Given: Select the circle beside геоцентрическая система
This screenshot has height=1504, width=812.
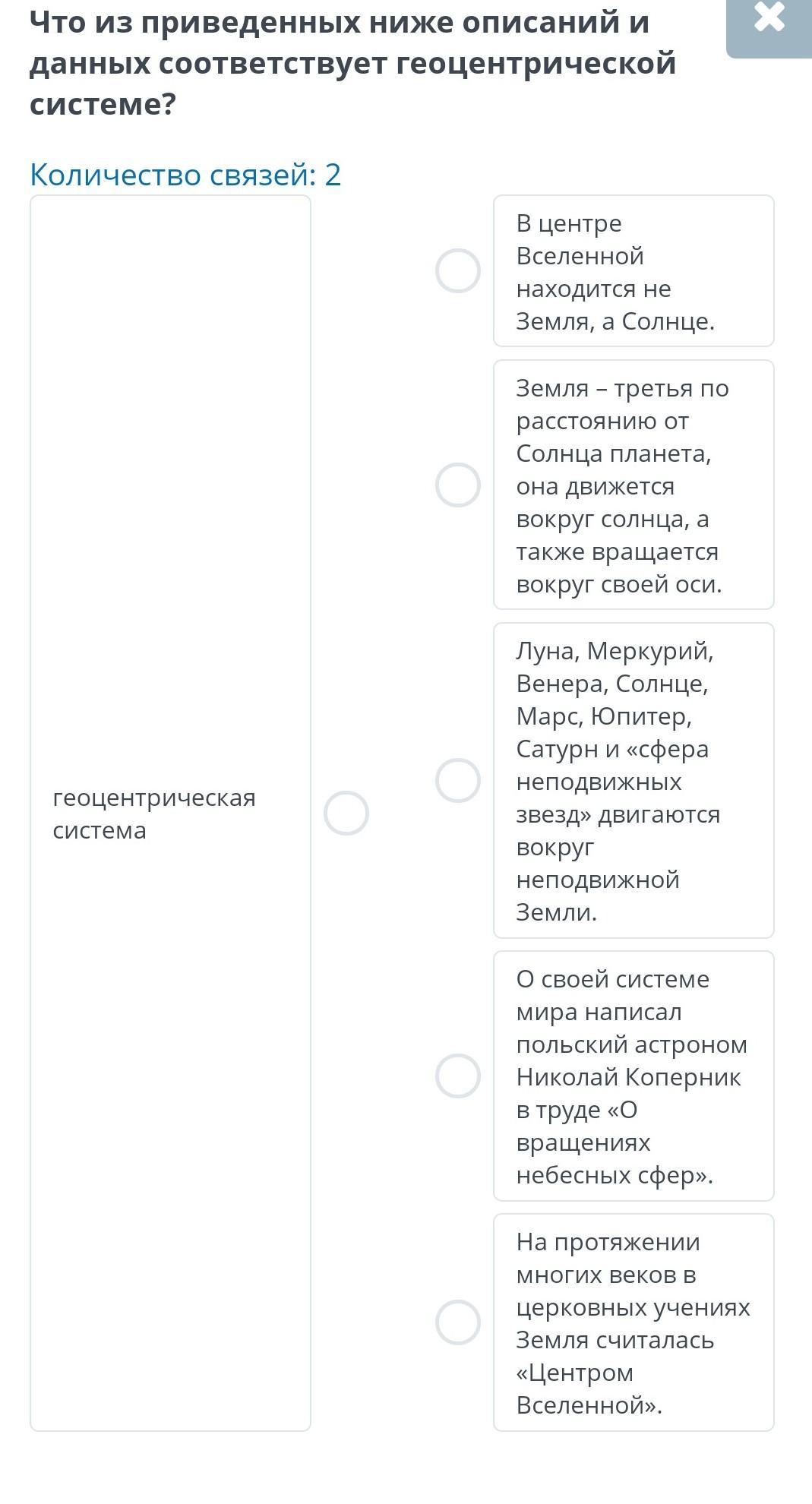Looking at the screenshot, I should pyautogui.click(x=346, y=814).
